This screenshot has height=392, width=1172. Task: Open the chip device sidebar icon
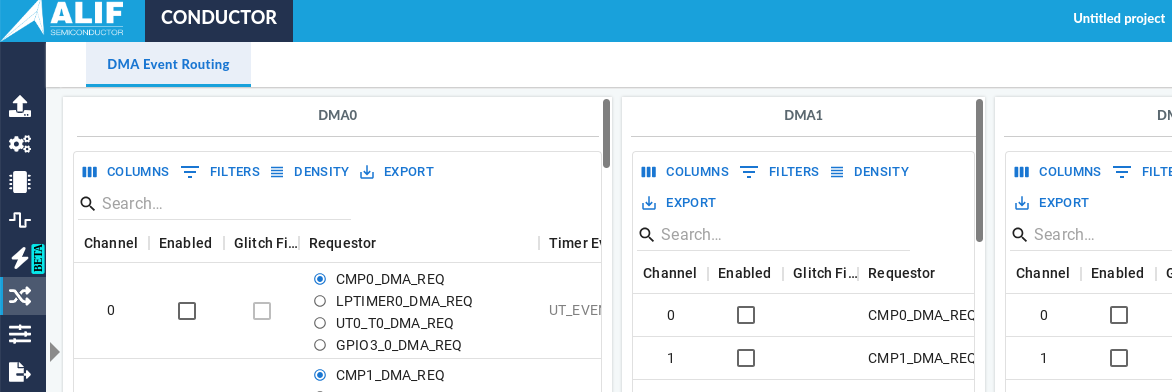[x=20, y=182]
